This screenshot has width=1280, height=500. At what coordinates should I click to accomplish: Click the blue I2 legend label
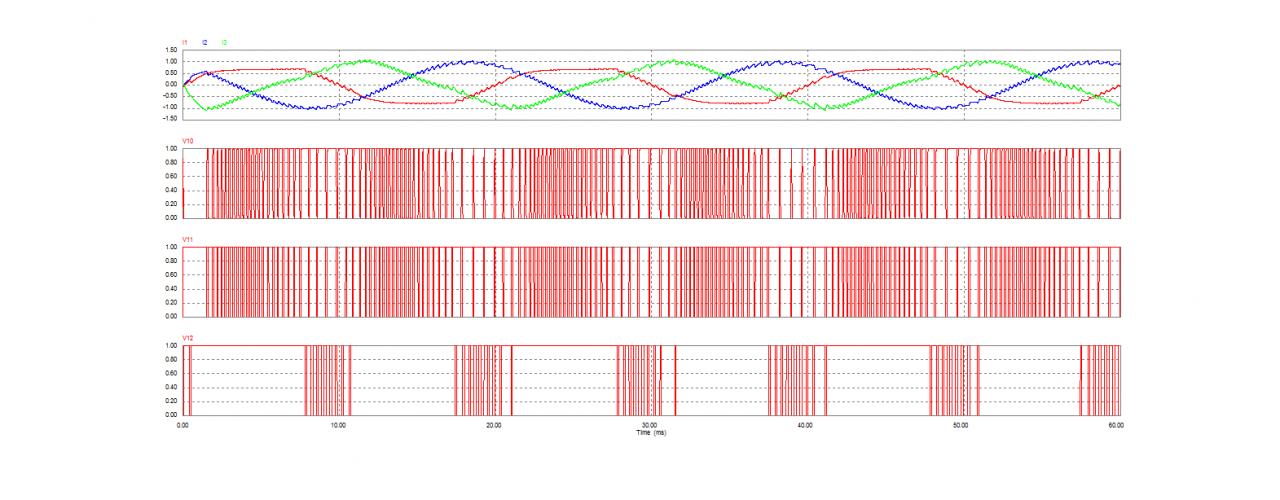point(205,43)
